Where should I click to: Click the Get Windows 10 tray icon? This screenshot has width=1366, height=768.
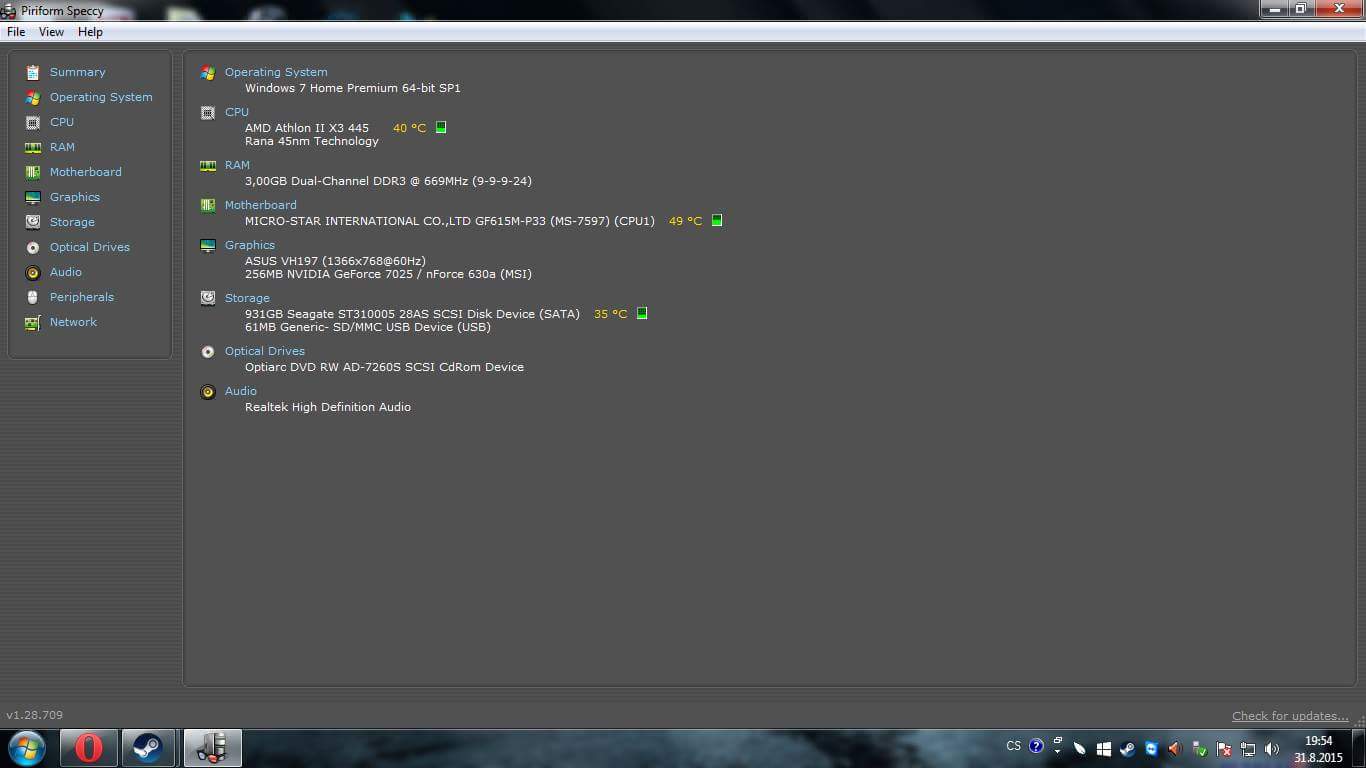point(1104,749)
